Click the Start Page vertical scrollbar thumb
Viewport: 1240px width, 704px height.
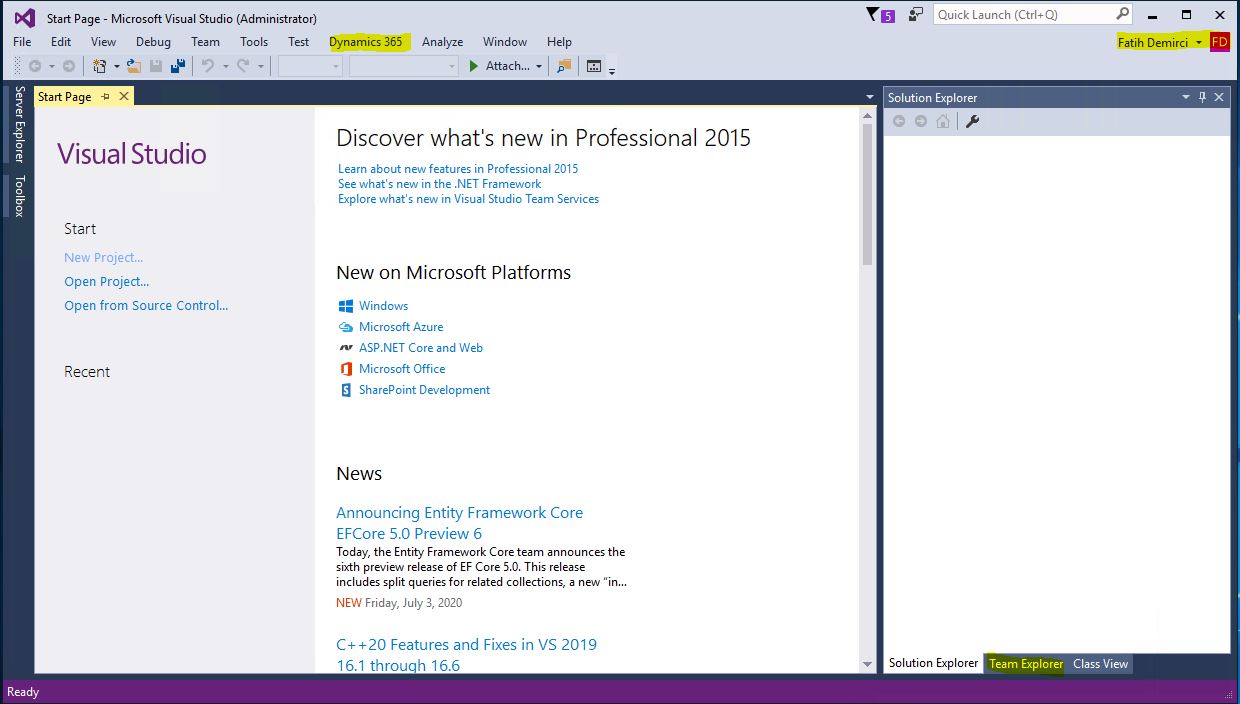click(x=867, y=194)
